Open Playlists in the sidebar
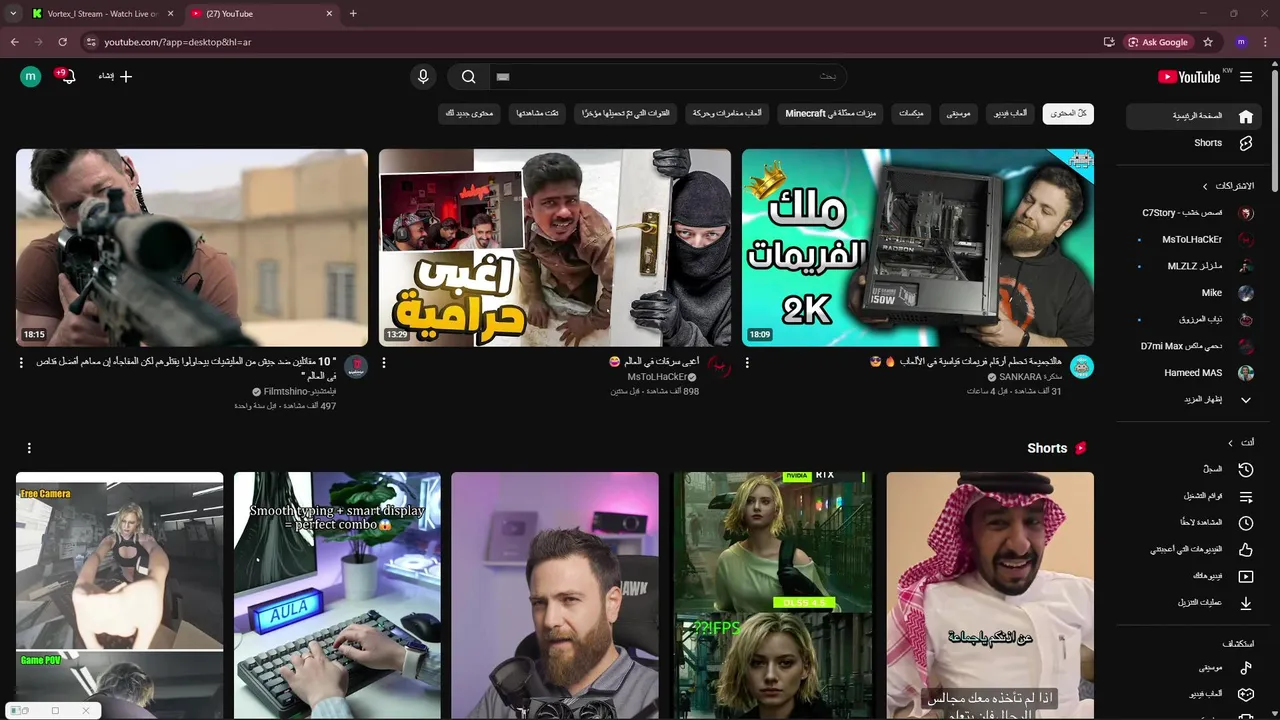 (x=1195, y=496)
